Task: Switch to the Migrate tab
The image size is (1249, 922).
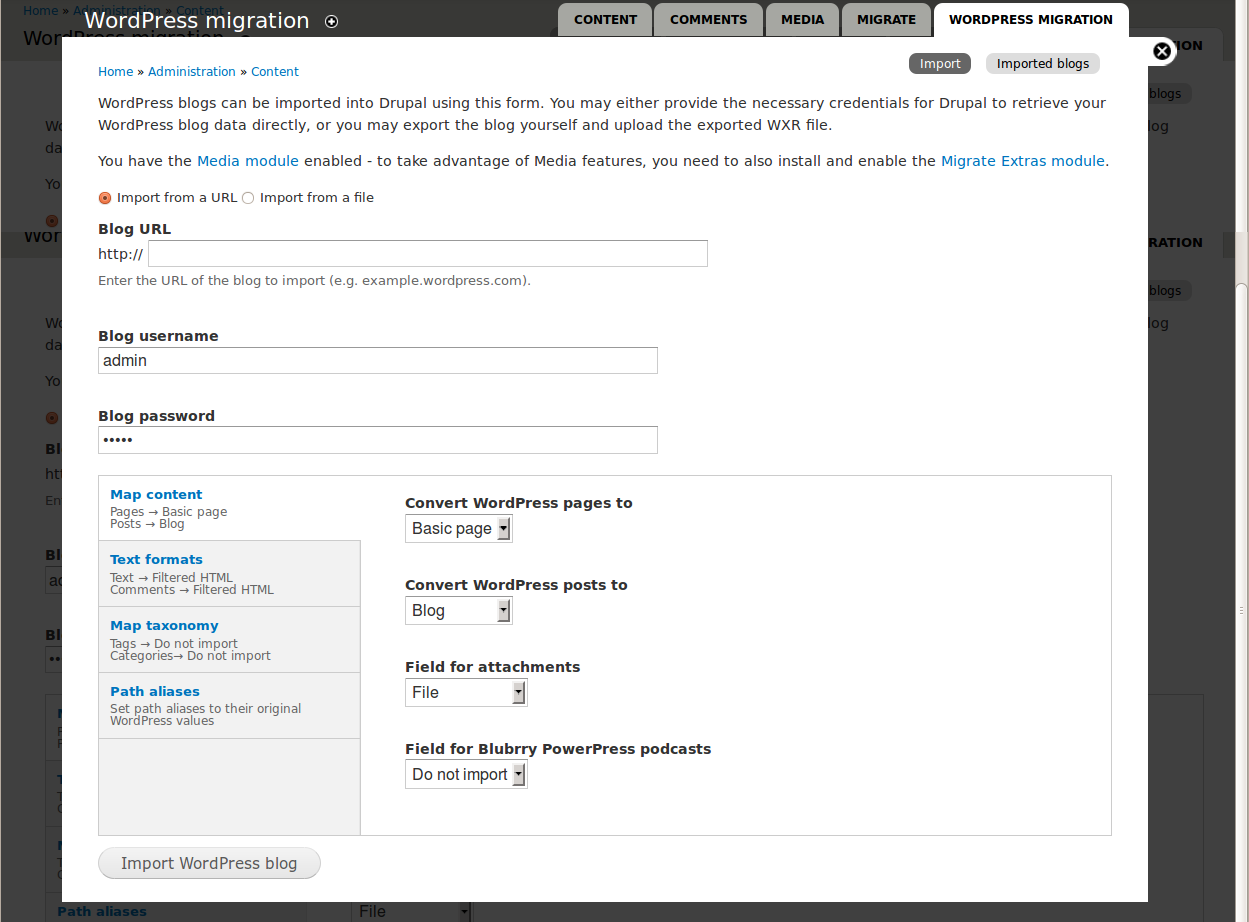Action: (x=886, y=20)
